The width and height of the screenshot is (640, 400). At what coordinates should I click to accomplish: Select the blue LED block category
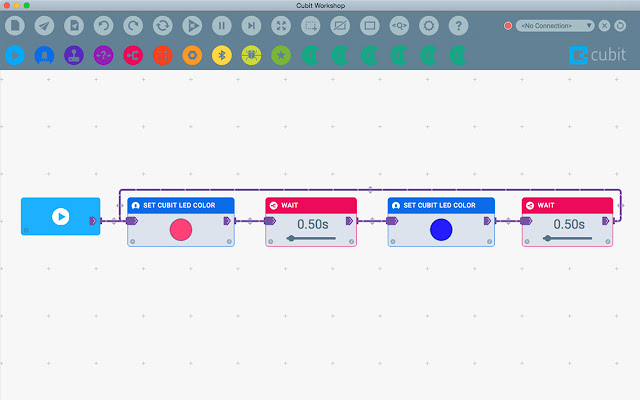pos(44,55)
